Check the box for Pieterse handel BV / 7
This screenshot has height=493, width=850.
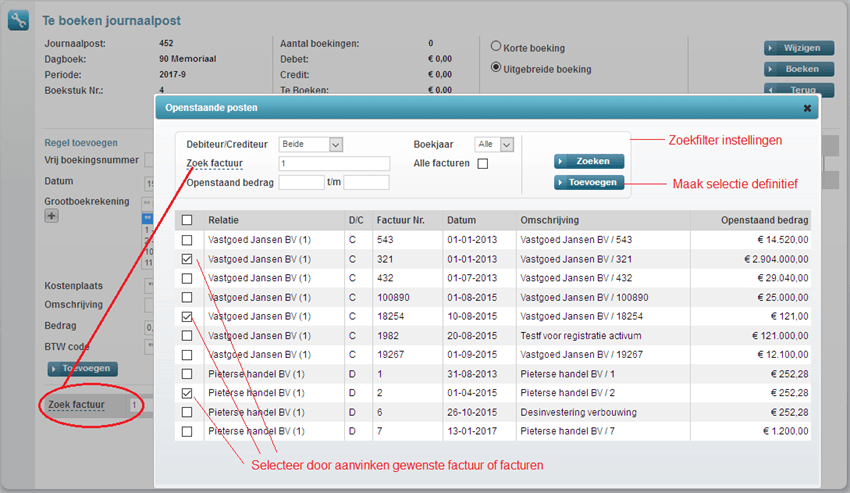click(x=187, y=432)
